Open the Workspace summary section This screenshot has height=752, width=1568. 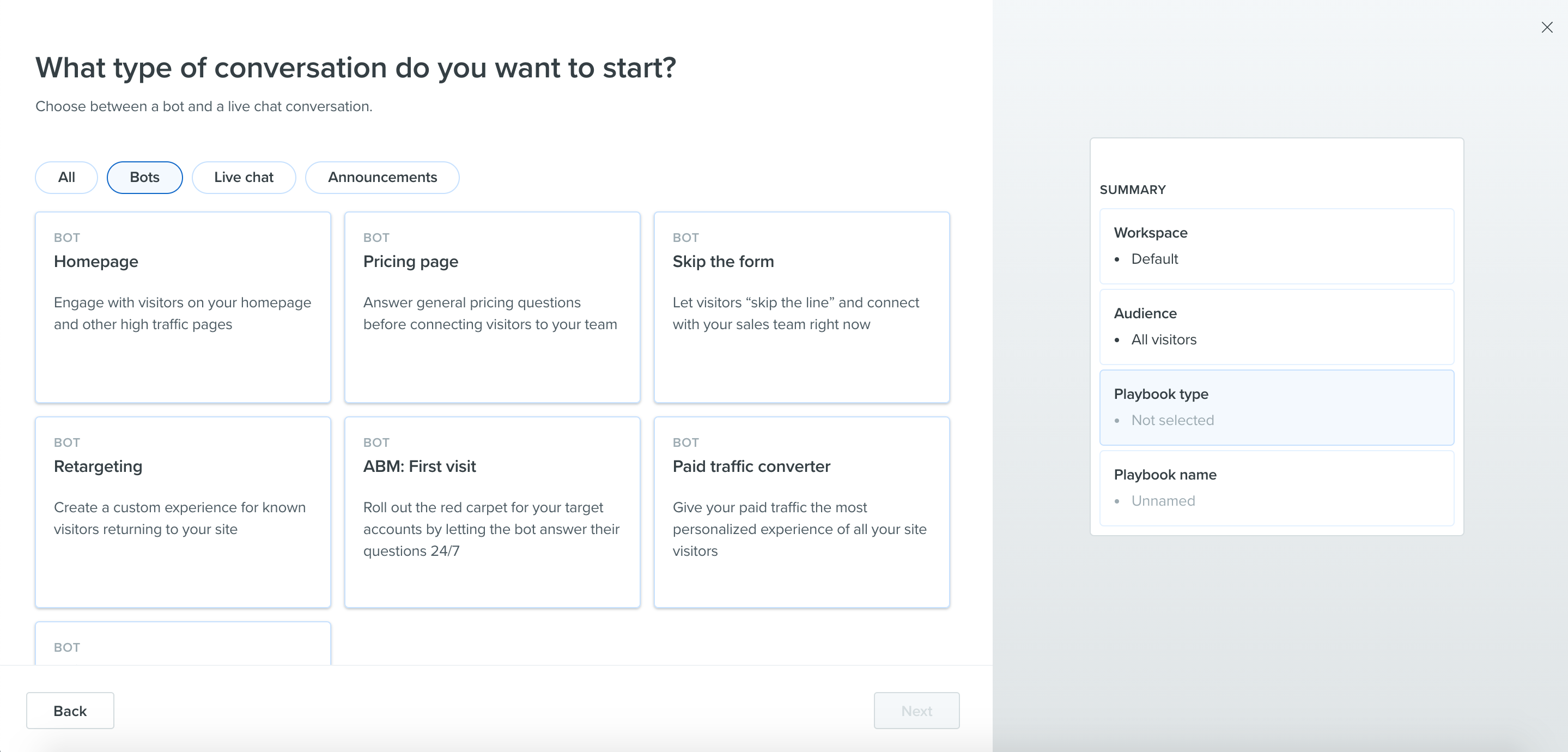(x=1277, y=246)
